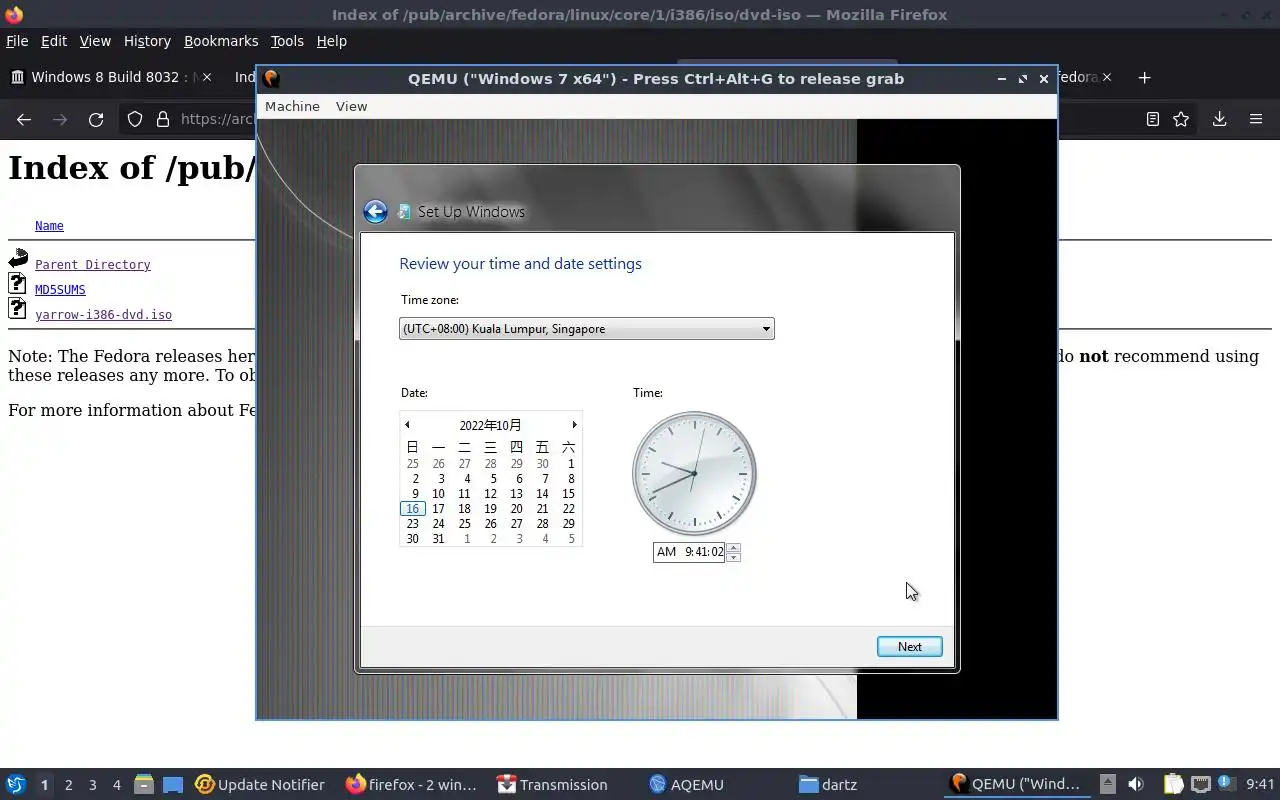The width and height of the screenshot is (1280, 800).
Task: Switch to workspace 4 on the taskbar
Action: (116, 785)
